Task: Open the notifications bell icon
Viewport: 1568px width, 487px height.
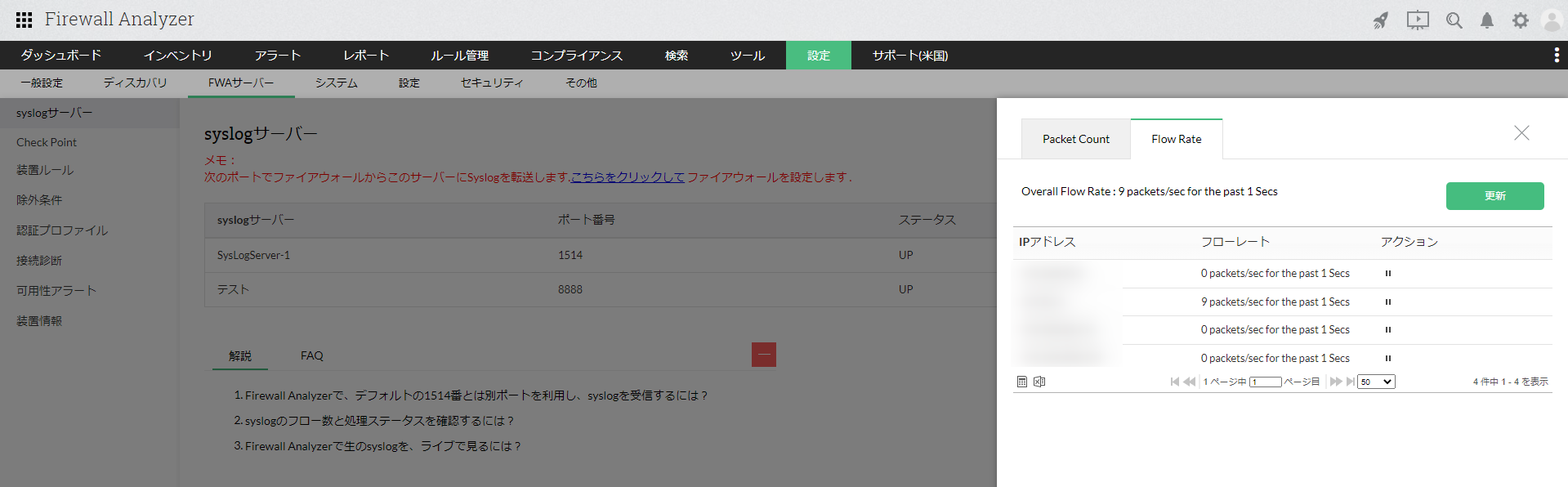Action: [1487, 20]
